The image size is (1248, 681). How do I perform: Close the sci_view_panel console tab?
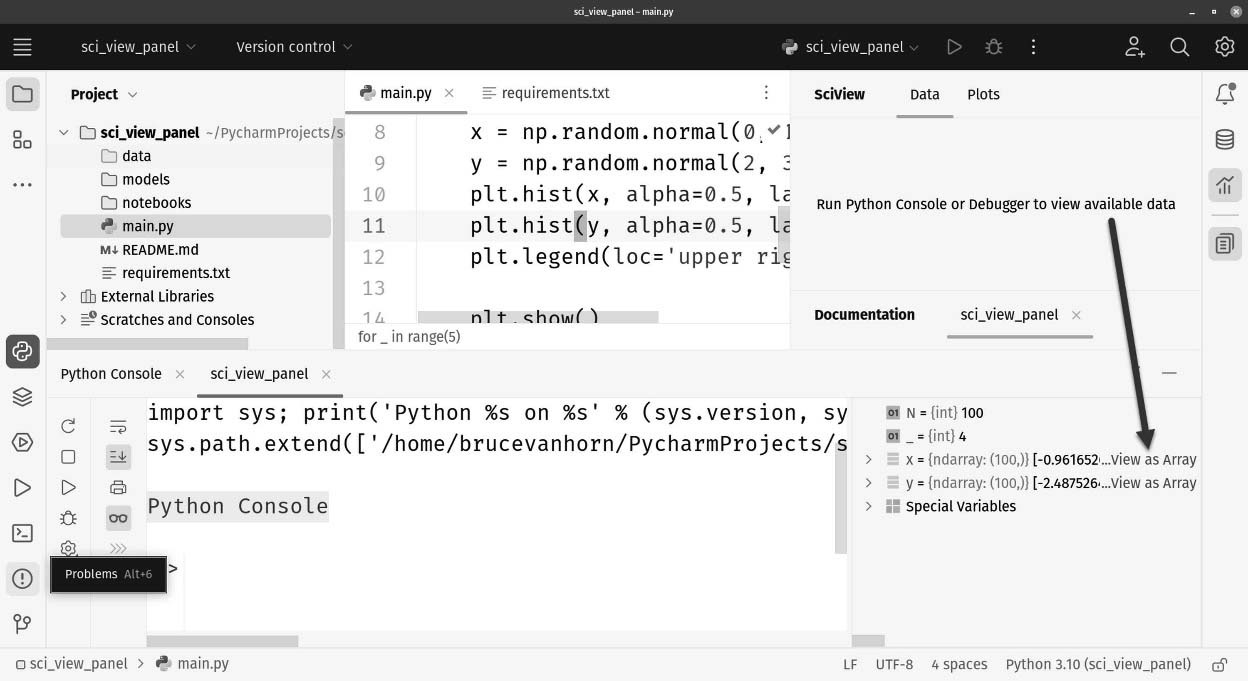coord(326,374)
